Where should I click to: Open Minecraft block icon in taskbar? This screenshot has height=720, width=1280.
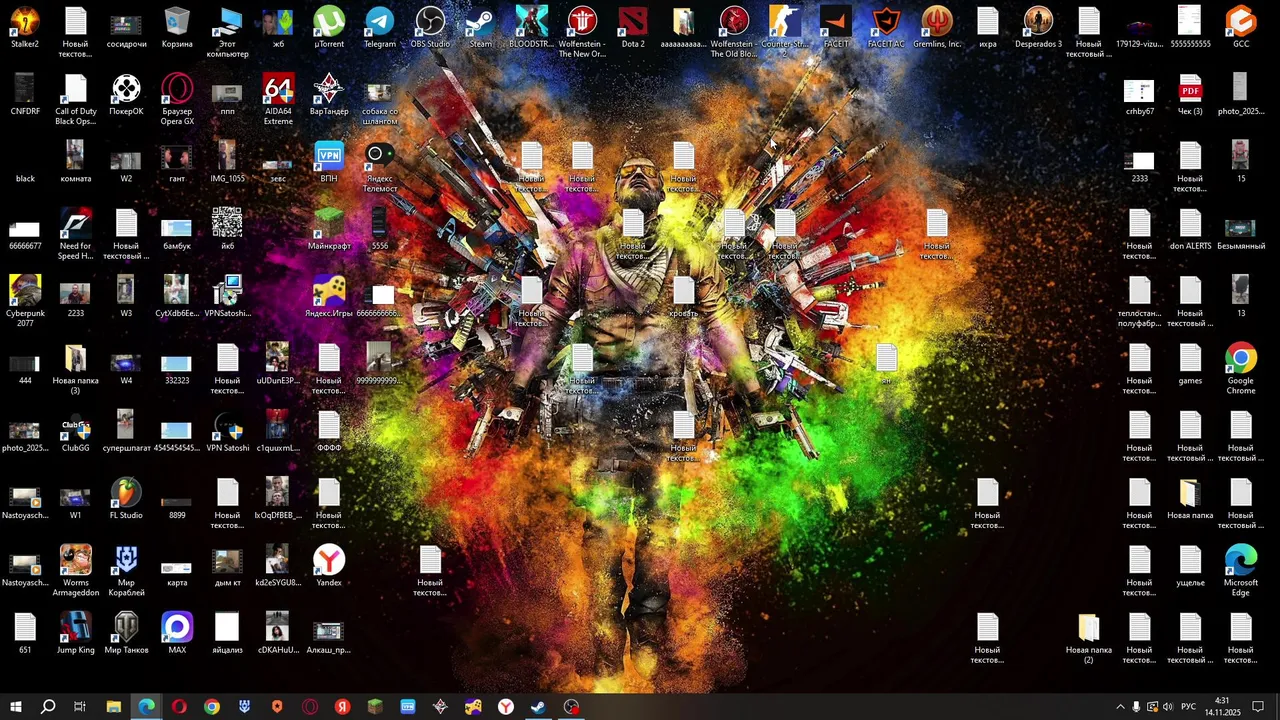(375, 707)
